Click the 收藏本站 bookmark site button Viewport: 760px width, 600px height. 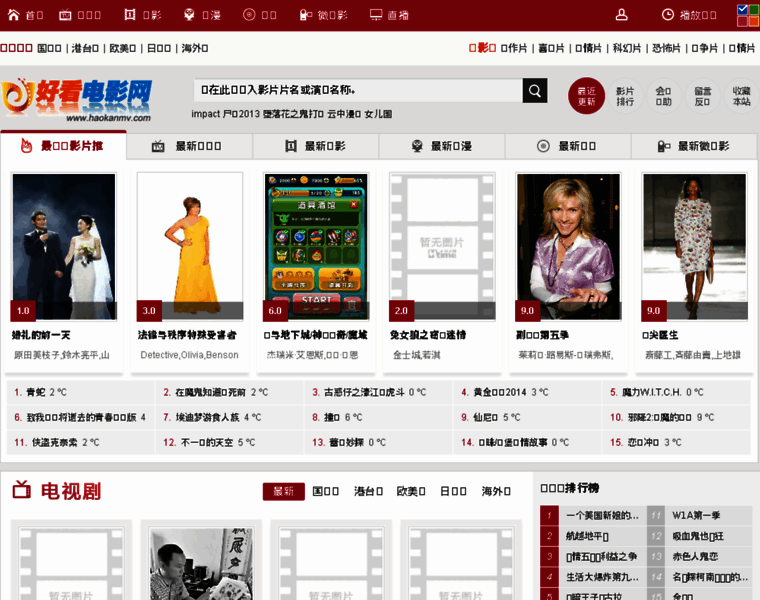pos(741,96)
